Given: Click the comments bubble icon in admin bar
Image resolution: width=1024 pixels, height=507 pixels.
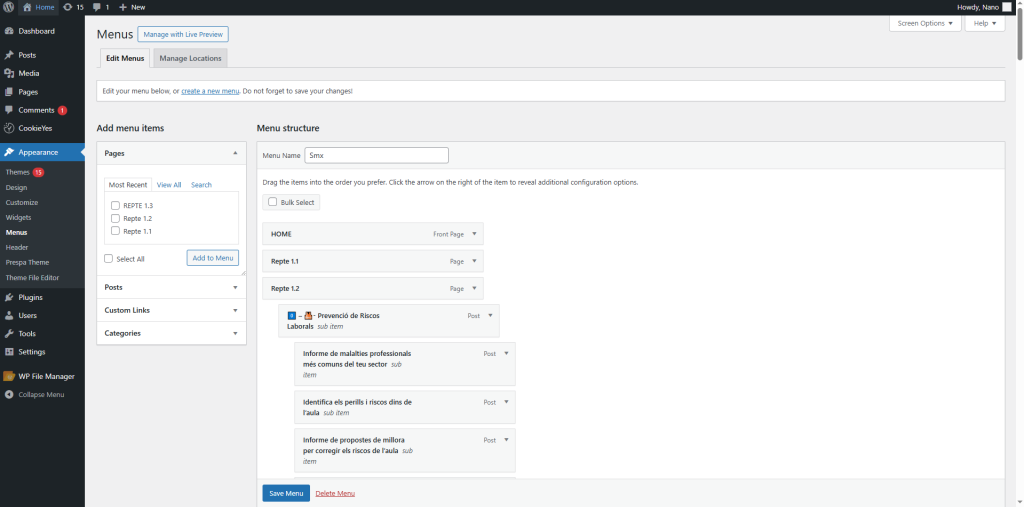Looking at the screenshot, I should pos(97,7).
